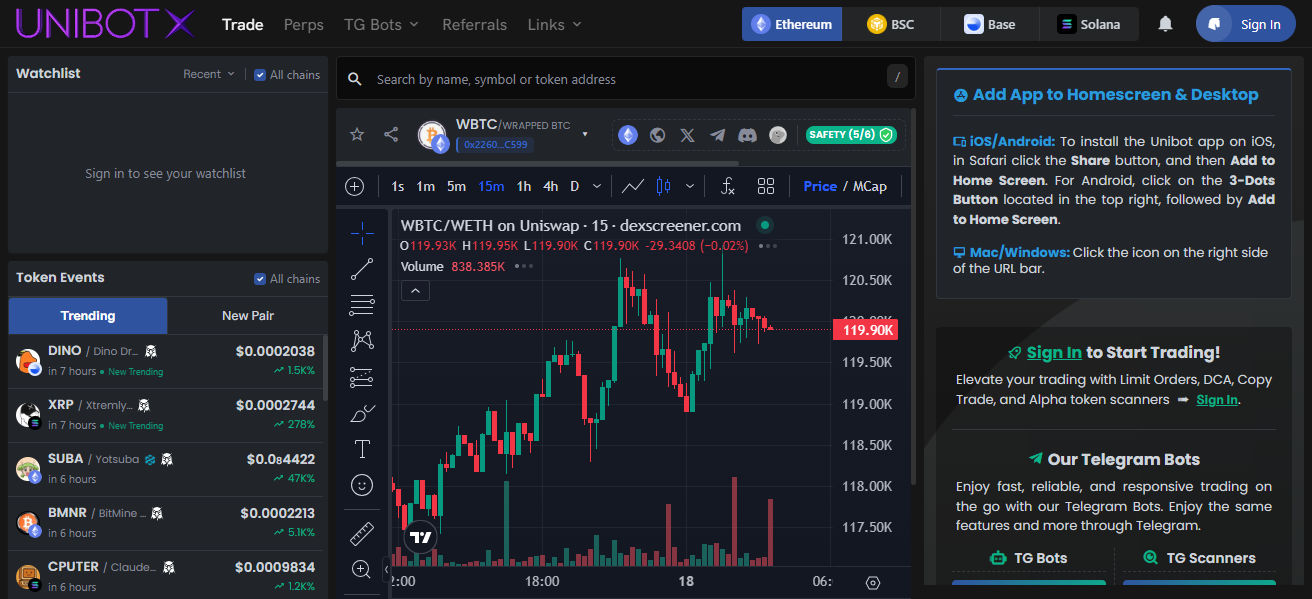This screenshot has height=599, width=1312.
Task: Open the indicators fx icon
Action: click(x=728, y=186)
